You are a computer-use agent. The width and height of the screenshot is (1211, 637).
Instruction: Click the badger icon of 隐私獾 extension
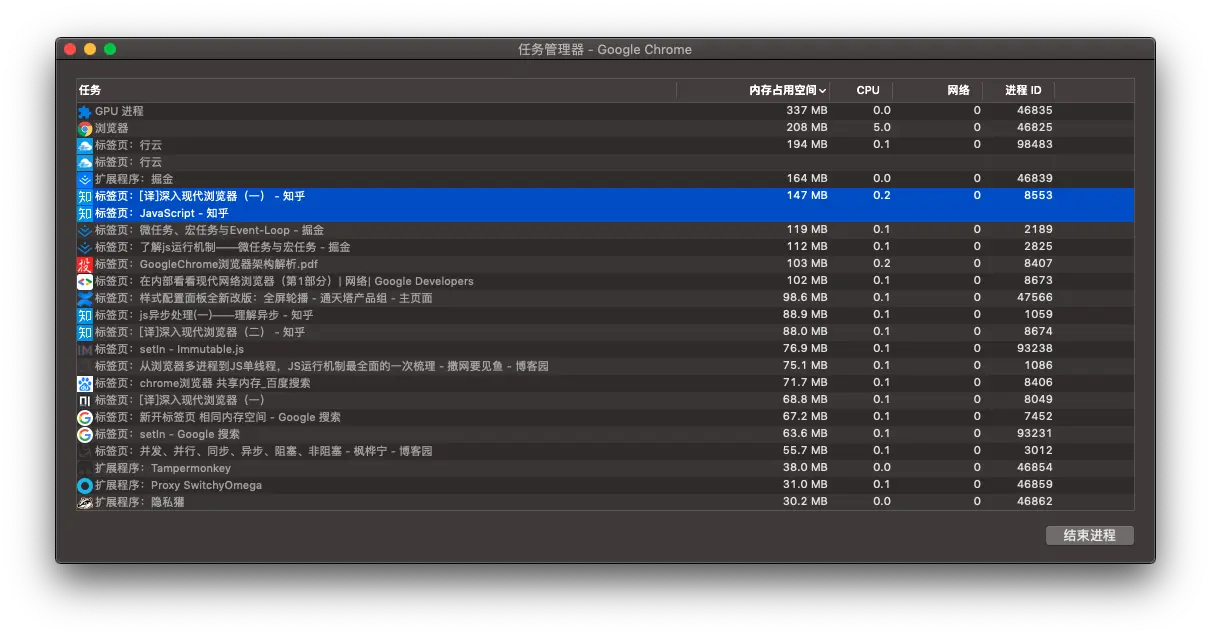click(x=85, y=502)
